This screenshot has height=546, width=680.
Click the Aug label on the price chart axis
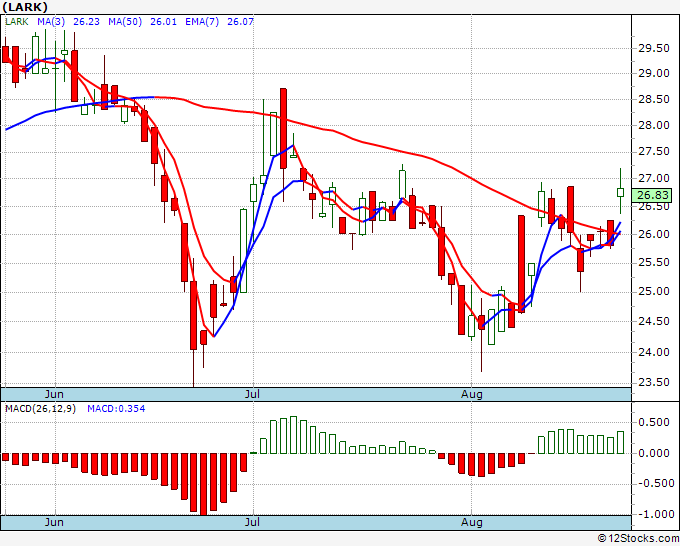(x=471, y=394)
